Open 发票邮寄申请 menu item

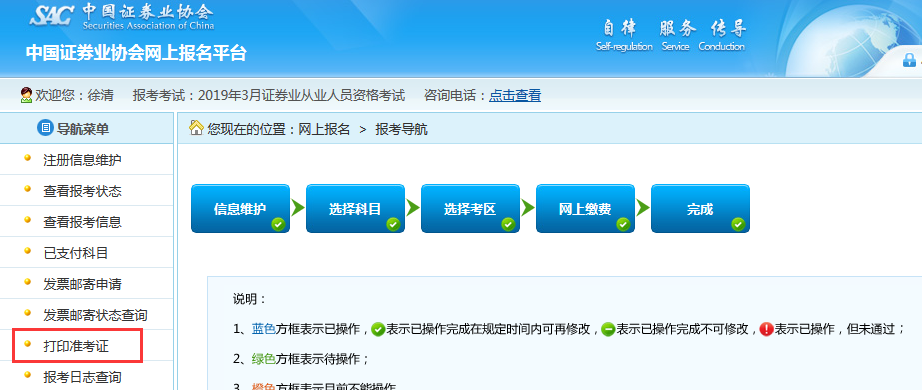tap(82, 284)
